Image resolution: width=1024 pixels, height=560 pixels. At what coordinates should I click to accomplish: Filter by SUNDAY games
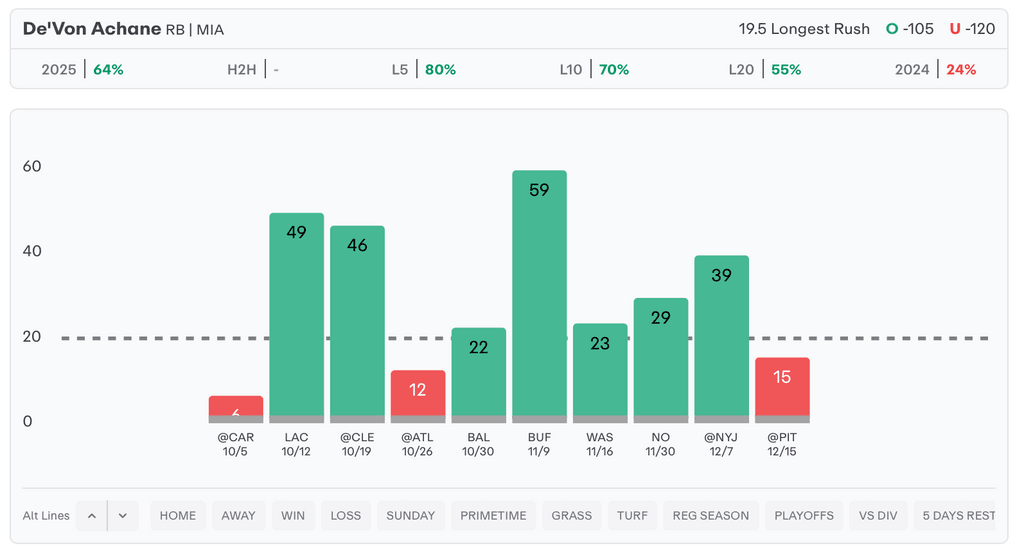[411, 516]
